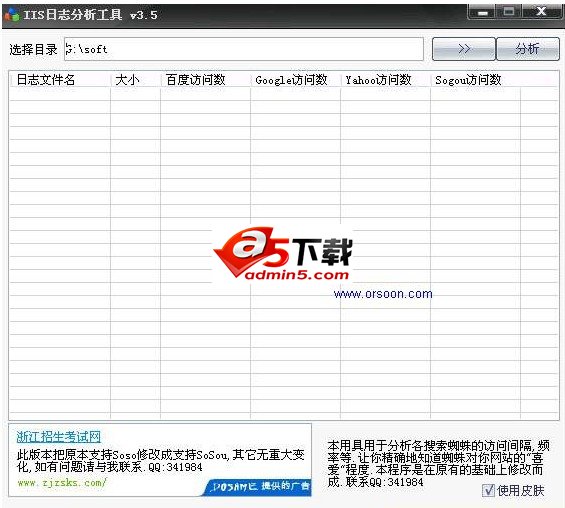Sort by 大小 column header
Image resolution: width=565 pixels, height=508 pixels.
click(135, 80)
